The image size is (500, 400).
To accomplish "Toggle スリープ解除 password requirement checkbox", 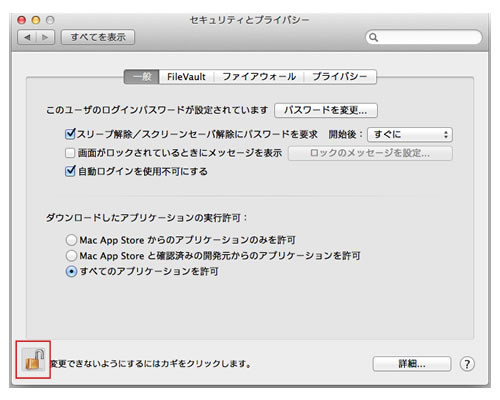I will [70, 134].
